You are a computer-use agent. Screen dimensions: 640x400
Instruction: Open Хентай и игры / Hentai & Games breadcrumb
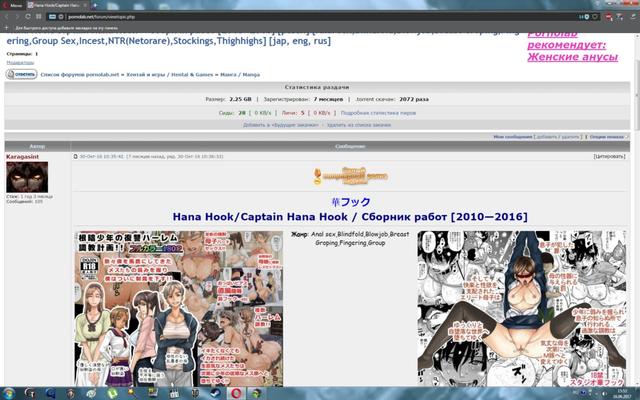pyautogui.click(x=169, y=75)
